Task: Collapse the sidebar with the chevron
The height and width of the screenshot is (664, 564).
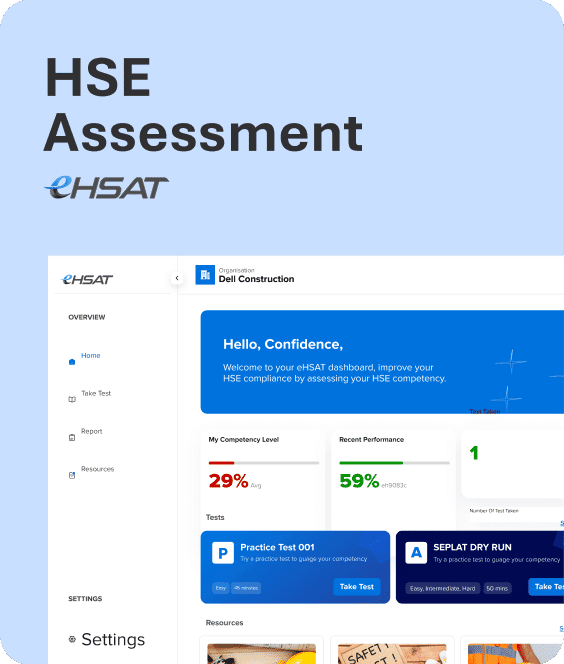Action: point(177,278)
